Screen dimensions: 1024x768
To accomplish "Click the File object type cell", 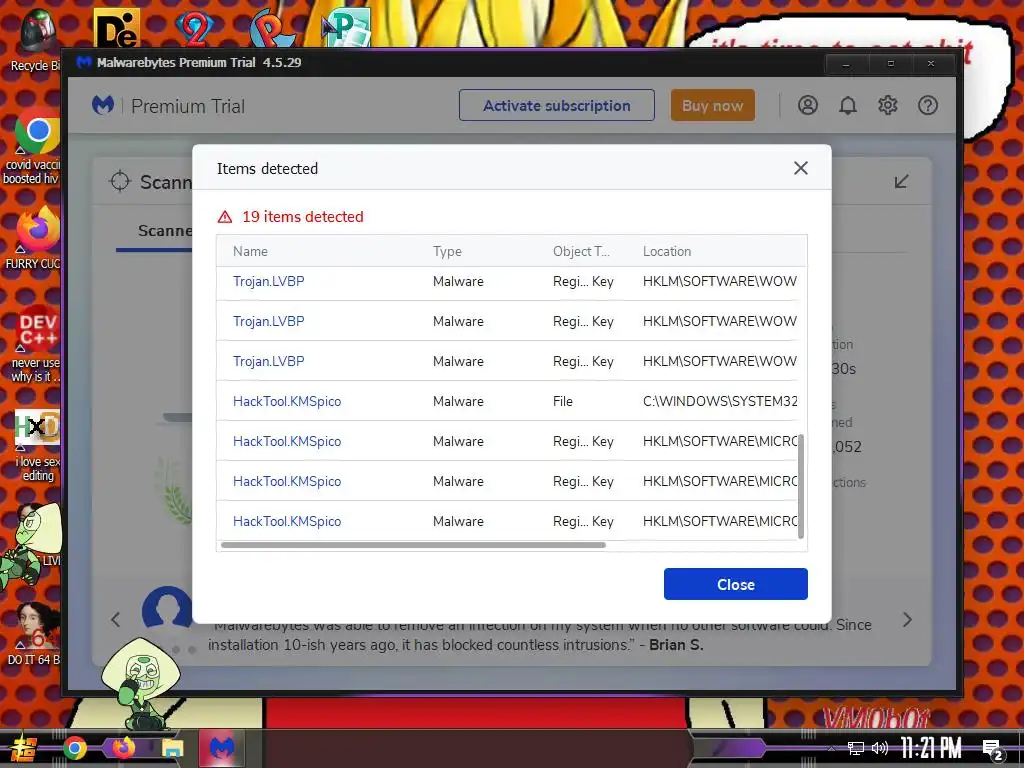I will pos(562,401).
